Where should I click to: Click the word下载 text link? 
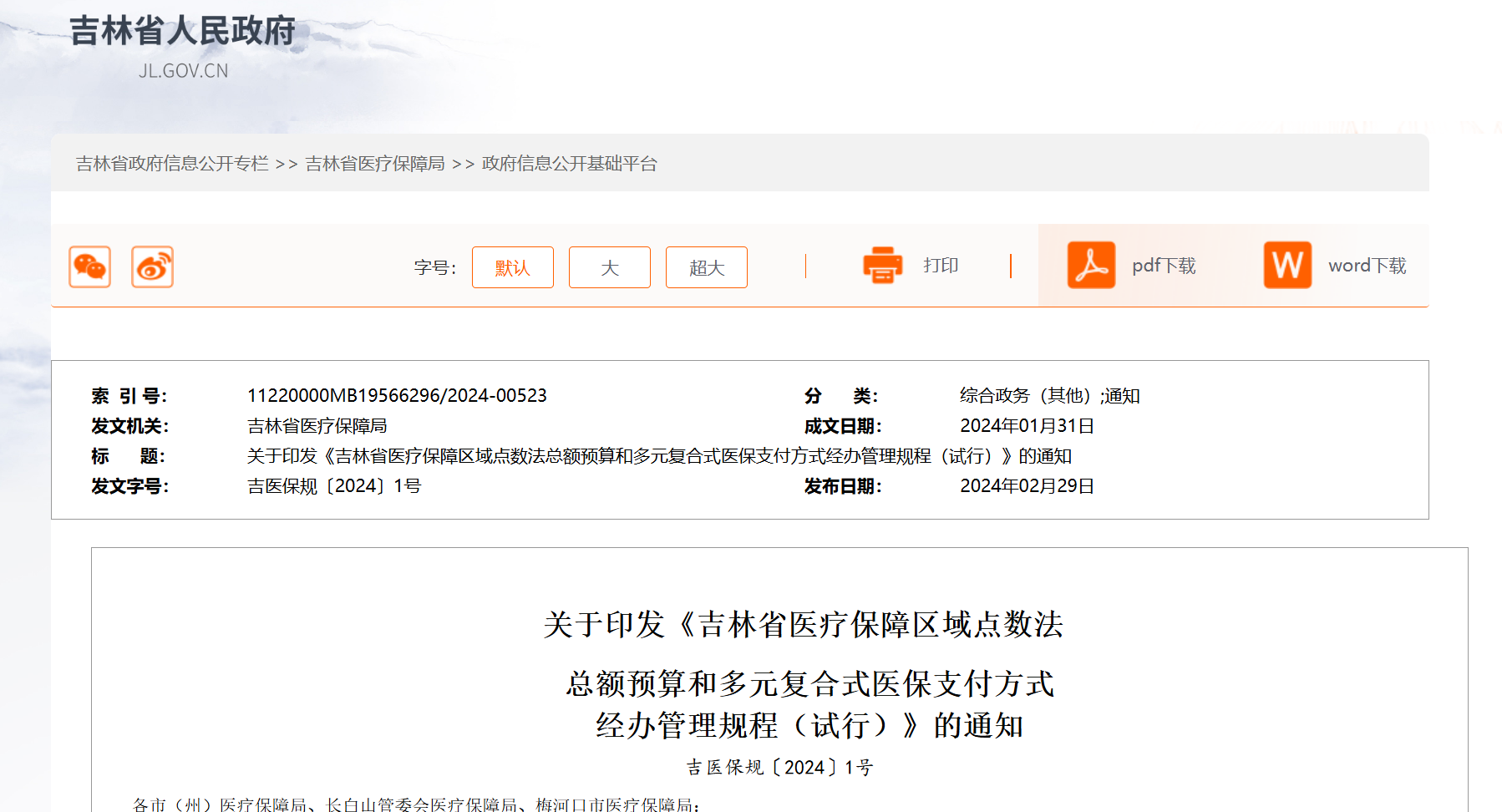[x=1367, y=266]
